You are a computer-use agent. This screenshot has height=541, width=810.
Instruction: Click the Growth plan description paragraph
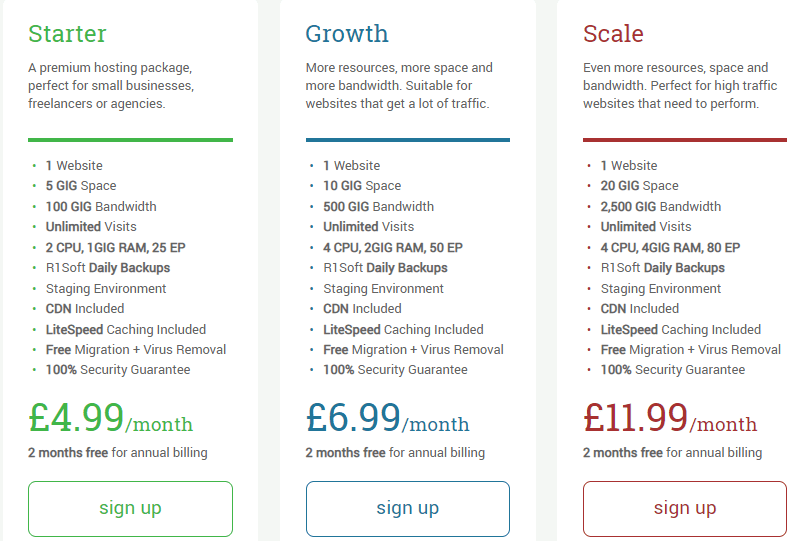(x=399, y=86)
